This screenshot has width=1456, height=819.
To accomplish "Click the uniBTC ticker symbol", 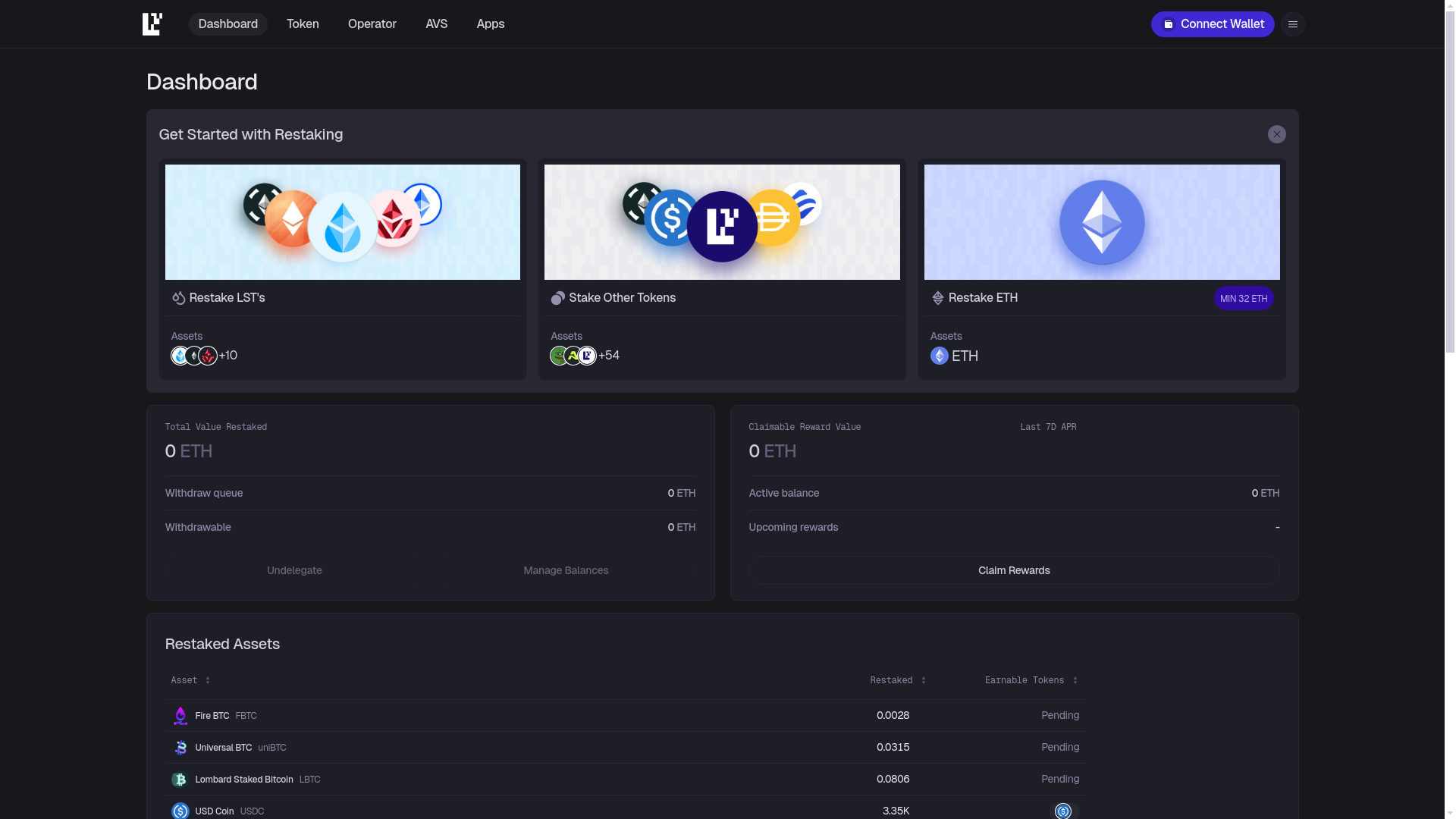I will pyautogui.click(x=272, y=748).
